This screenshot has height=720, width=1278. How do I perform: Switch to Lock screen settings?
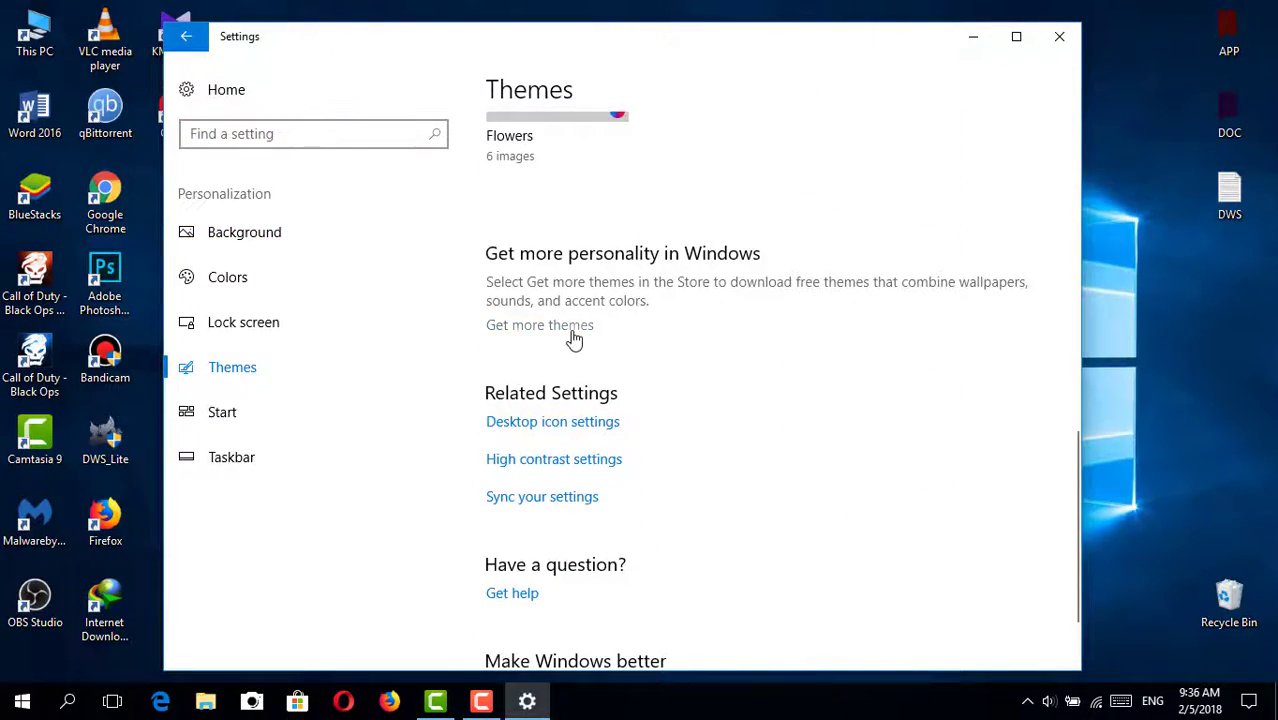[x=243, y=322]
